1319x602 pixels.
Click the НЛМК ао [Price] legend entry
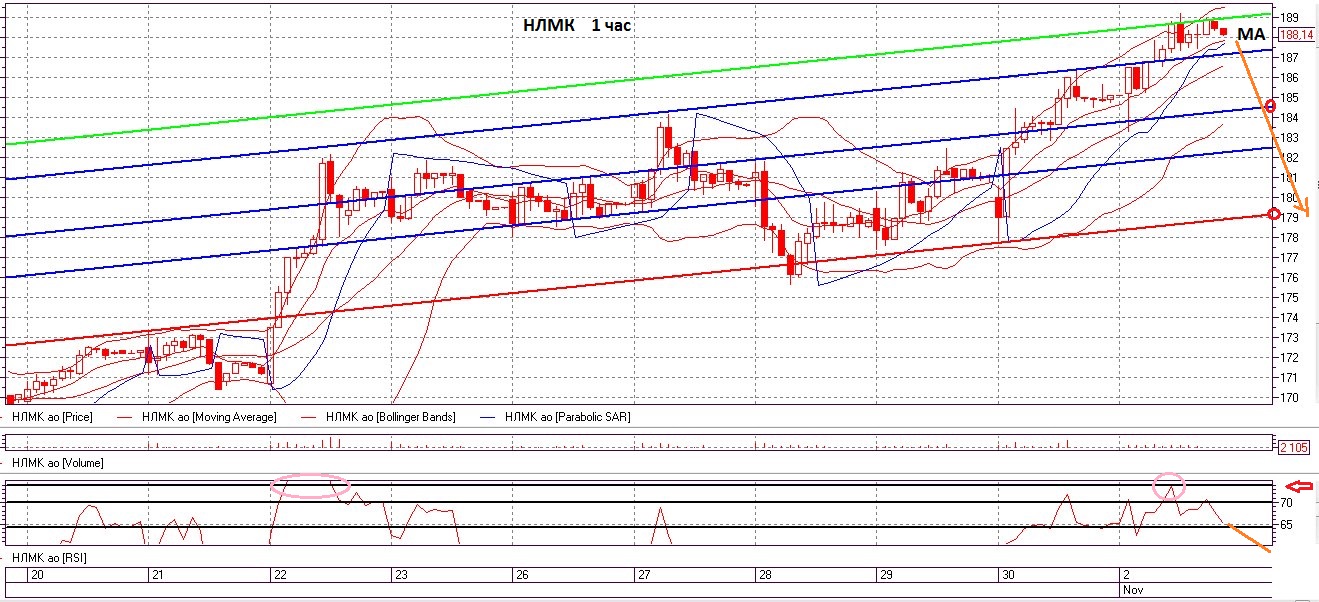tap(52, 416)
